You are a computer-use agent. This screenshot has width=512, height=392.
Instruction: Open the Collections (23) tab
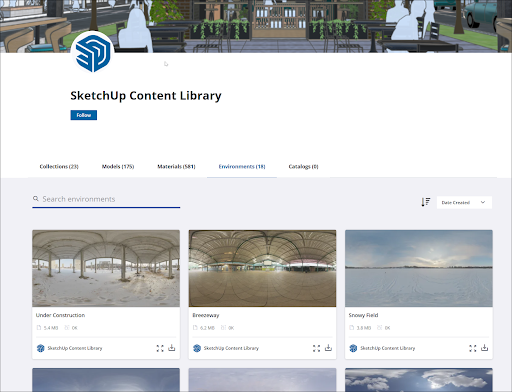coord(59,166)
